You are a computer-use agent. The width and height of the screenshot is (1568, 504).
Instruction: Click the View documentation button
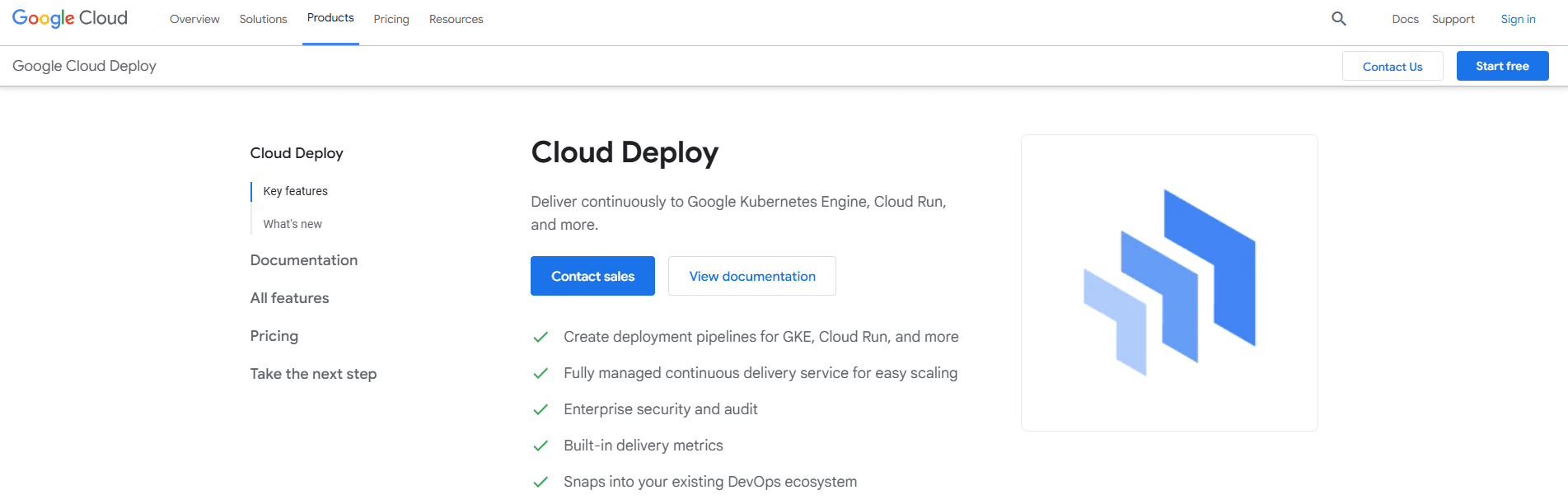[x=752, y=276]
